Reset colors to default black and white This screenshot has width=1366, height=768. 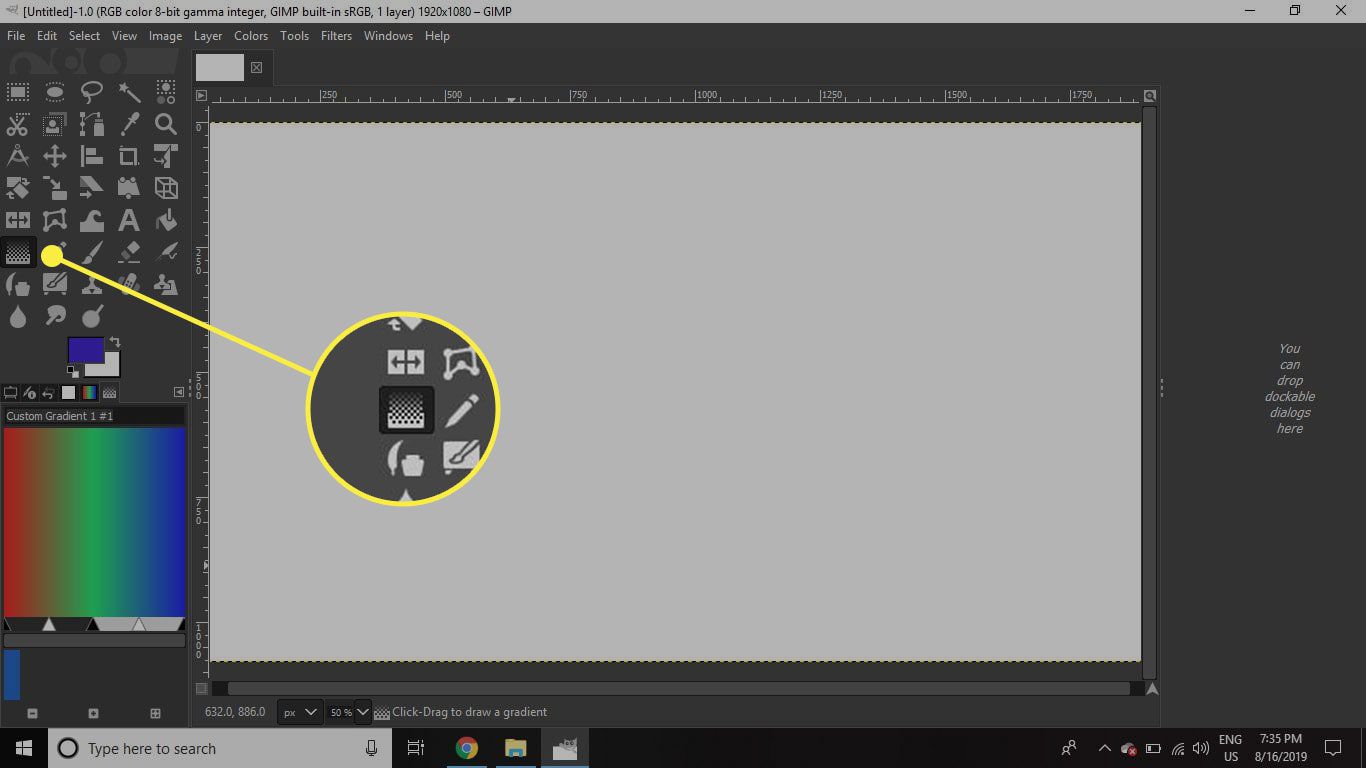pos(72,370)
